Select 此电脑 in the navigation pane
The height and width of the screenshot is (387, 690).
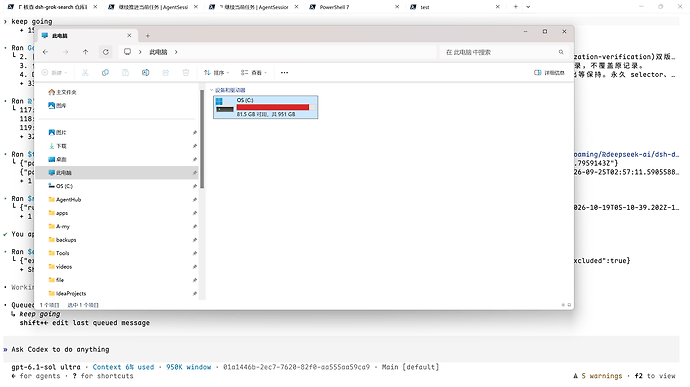tap(118, 173)
